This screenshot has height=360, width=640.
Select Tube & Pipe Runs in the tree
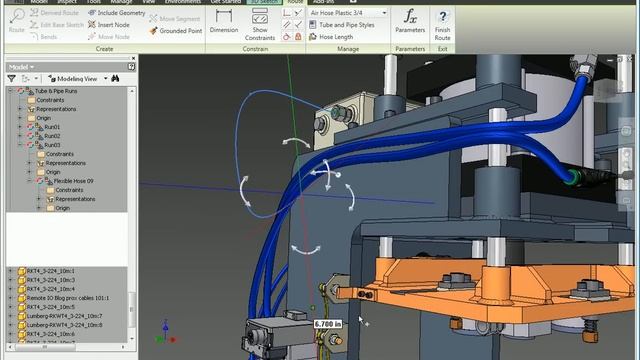pos(56,91)
